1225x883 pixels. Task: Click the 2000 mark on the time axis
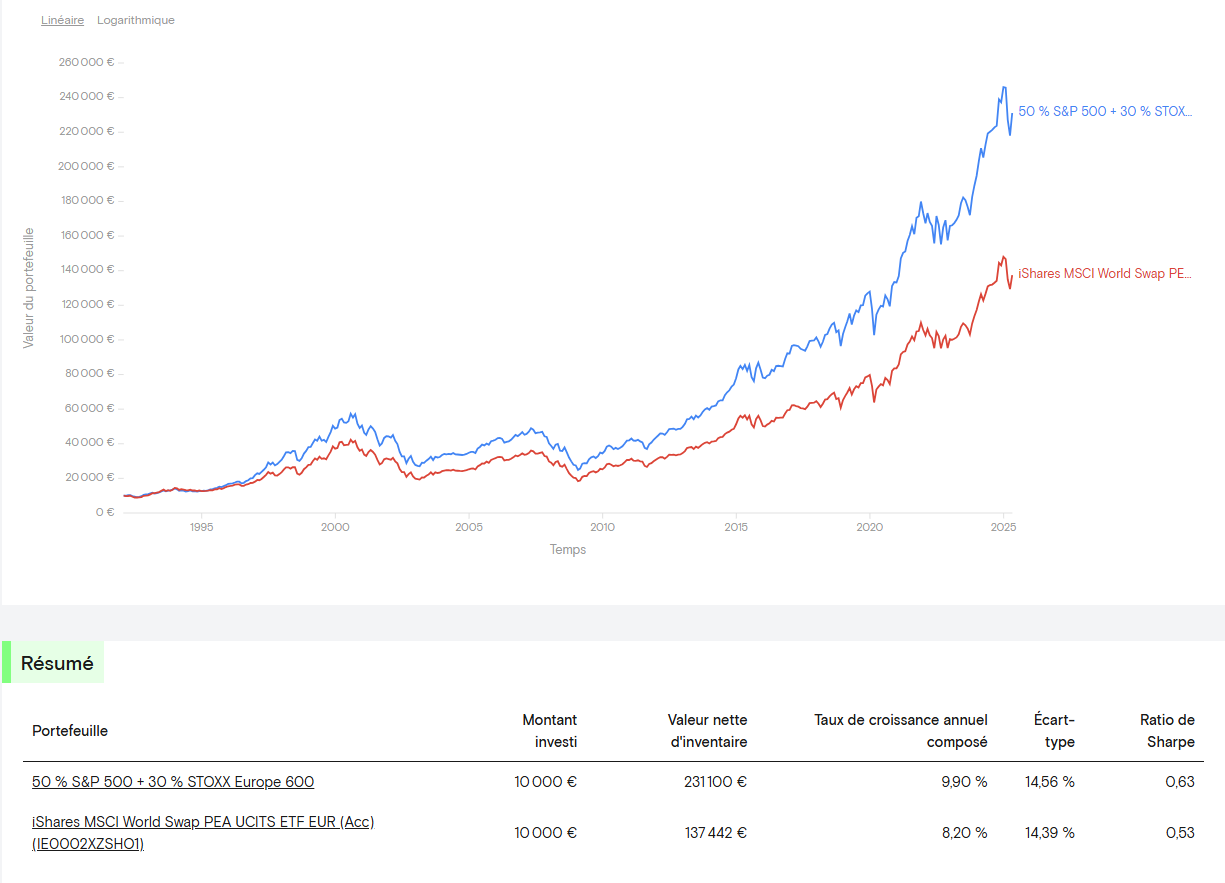[335, 527]
